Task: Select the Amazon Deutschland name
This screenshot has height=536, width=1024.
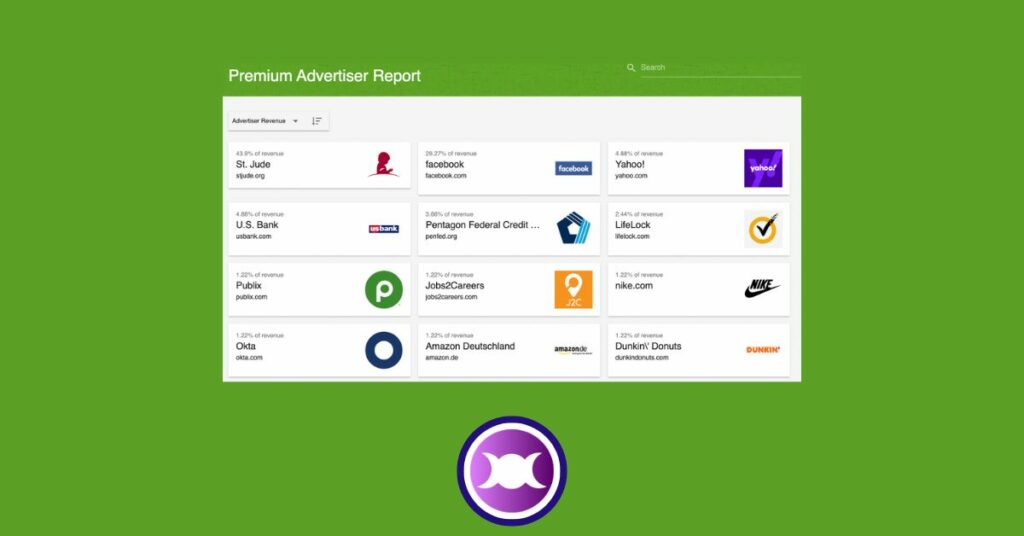Action: coord(470,346)
